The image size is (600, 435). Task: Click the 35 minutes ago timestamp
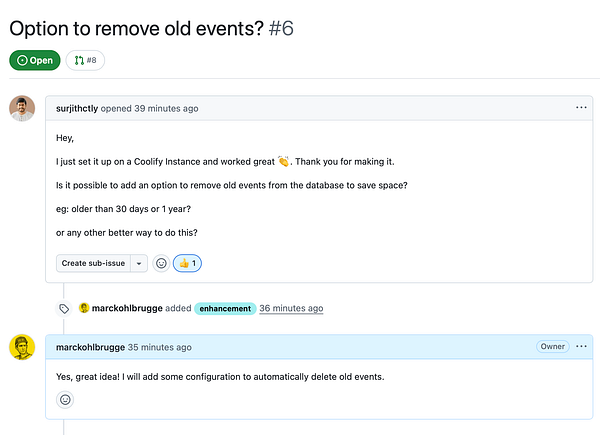160,347
